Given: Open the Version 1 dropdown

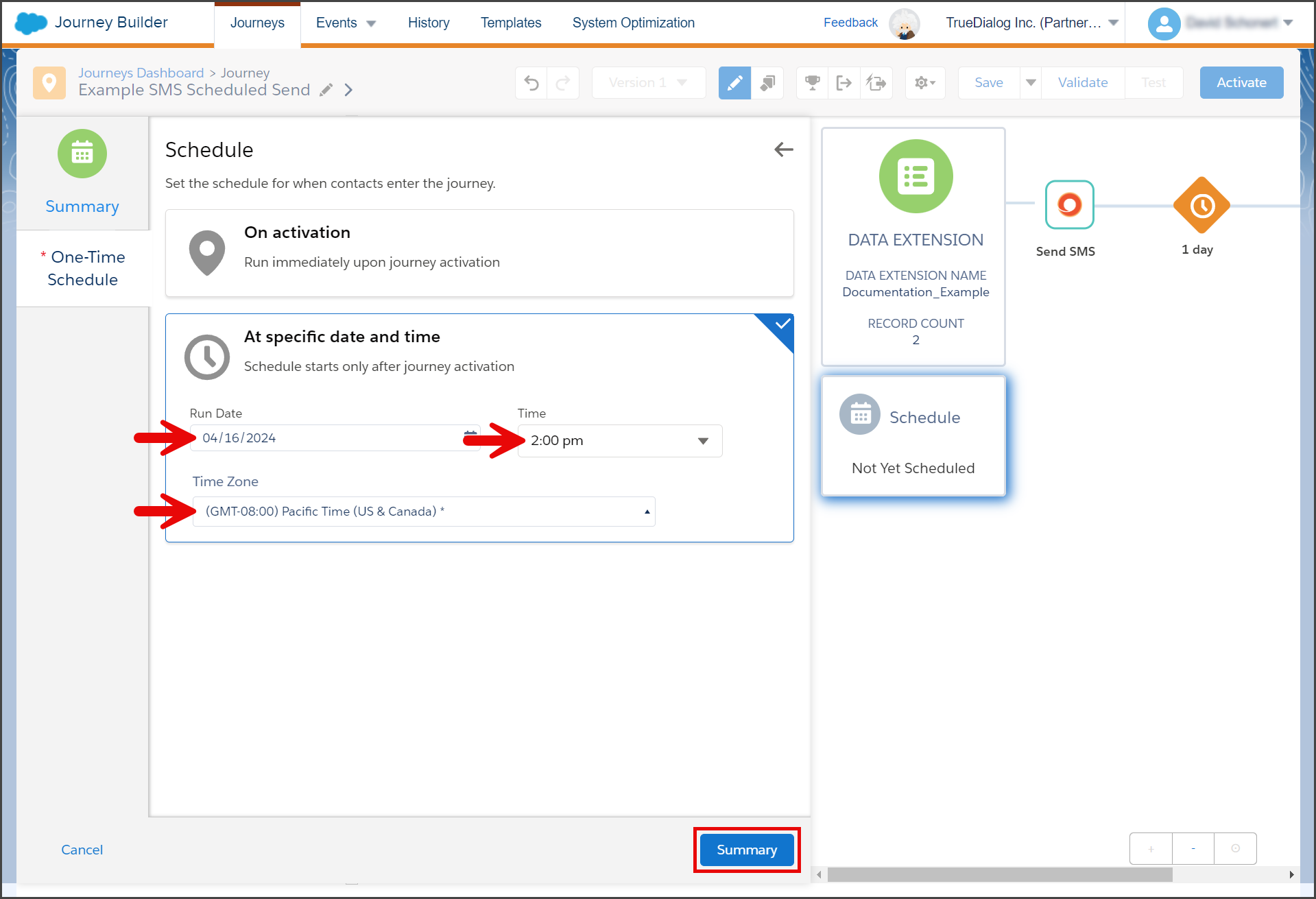Looking at the screenshot, I should [x=648, y=83].
